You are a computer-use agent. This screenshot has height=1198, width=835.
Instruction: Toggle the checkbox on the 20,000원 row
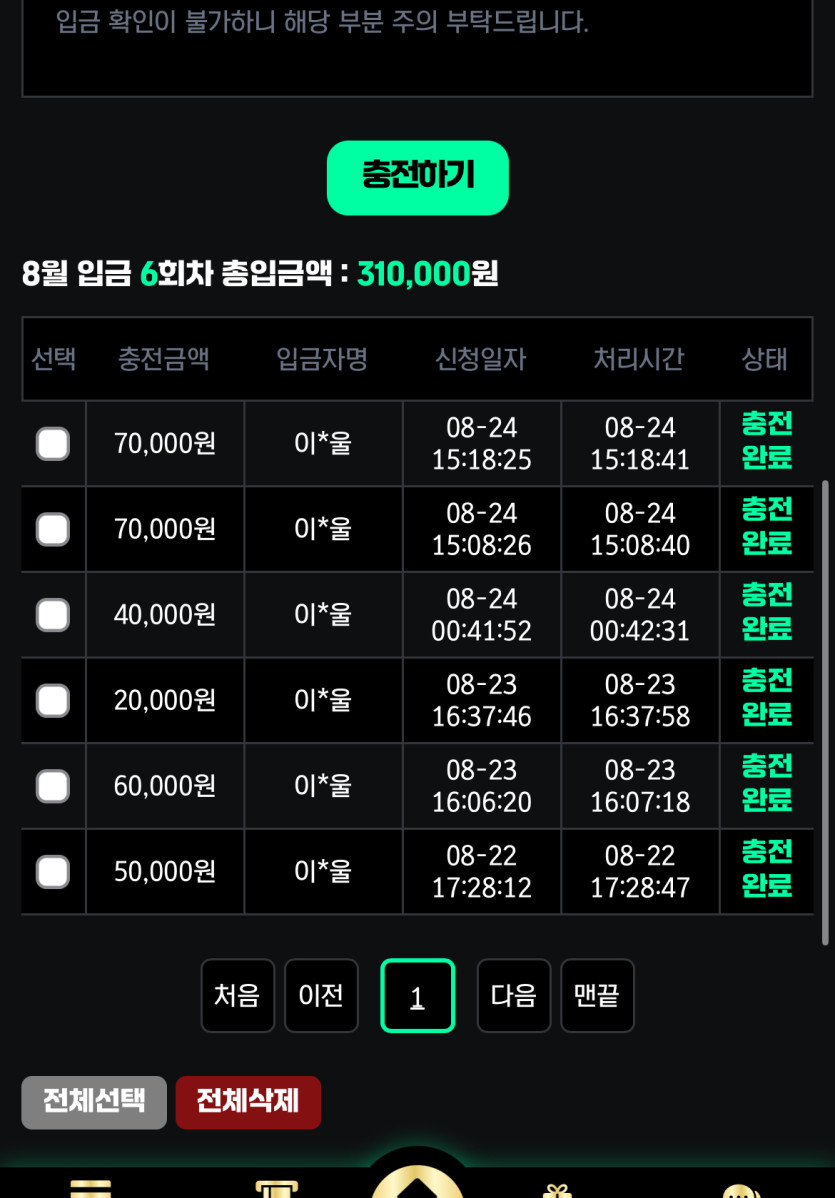click(x=53, y=700)
